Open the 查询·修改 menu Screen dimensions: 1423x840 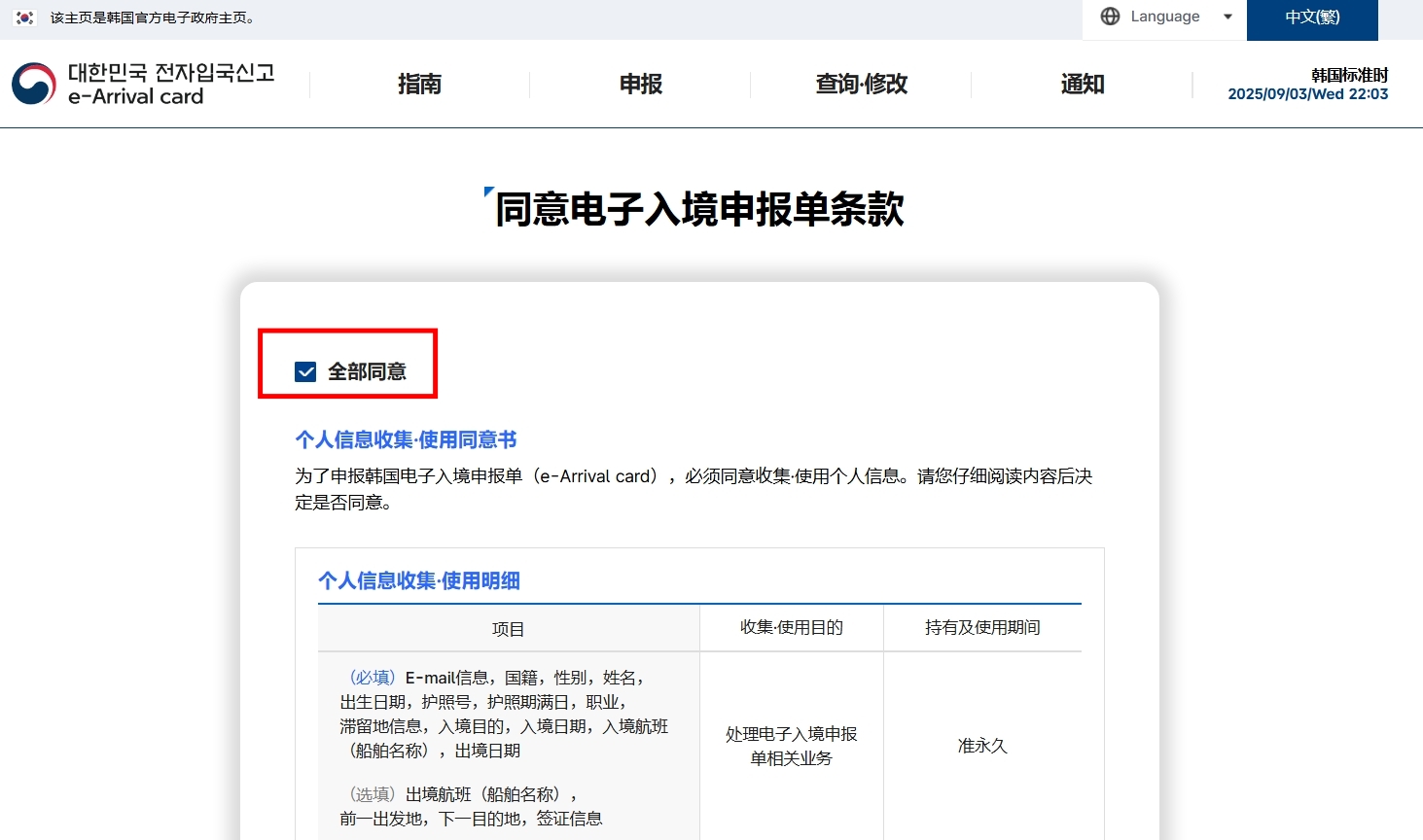click(x=861, y=85)
